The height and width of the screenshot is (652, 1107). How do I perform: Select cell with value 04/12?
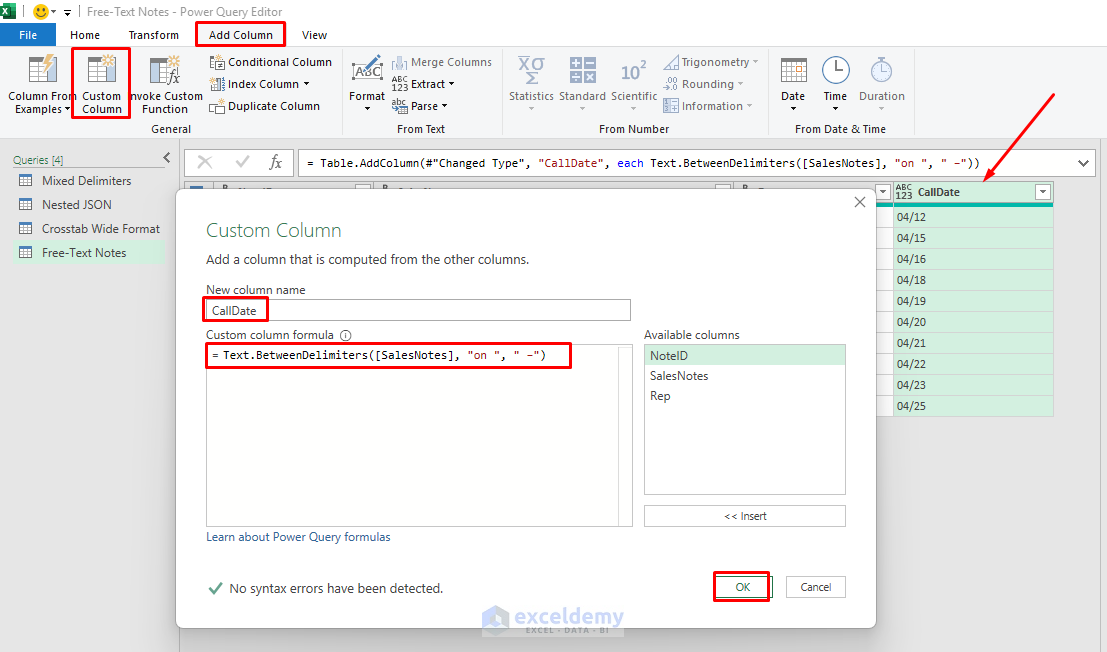tap(973, 217)
